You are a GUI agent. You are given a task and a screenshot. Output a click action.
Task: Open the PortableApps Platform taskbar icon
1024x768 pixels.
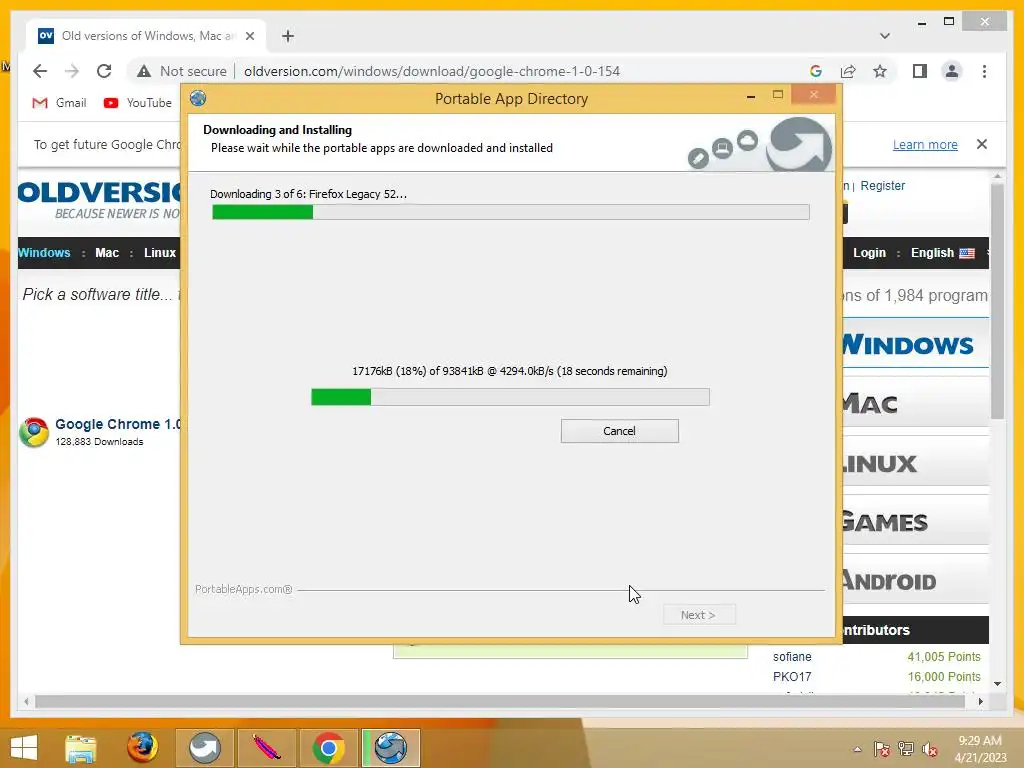[204, 748]
